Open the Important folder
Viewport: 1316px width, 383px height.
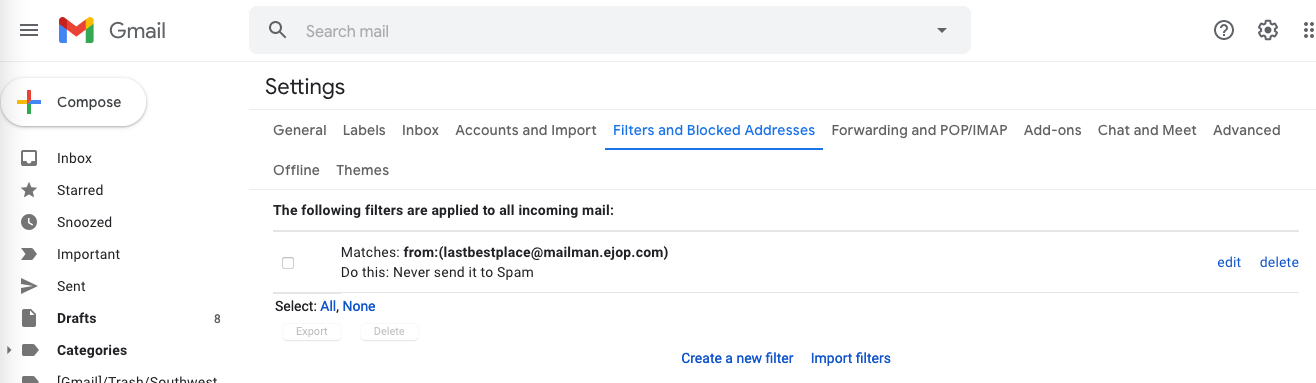pos(88,254)
